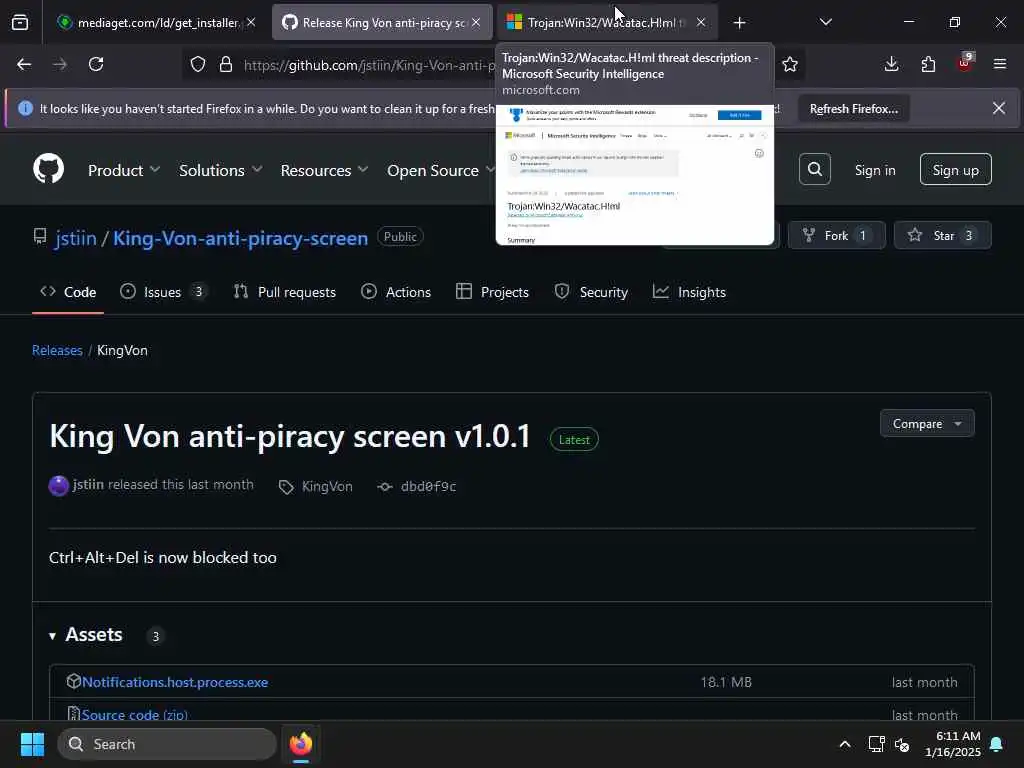Click the taskbar Search box
Image resolution: width=1024 pixels, height=768 pixels.
167,744
